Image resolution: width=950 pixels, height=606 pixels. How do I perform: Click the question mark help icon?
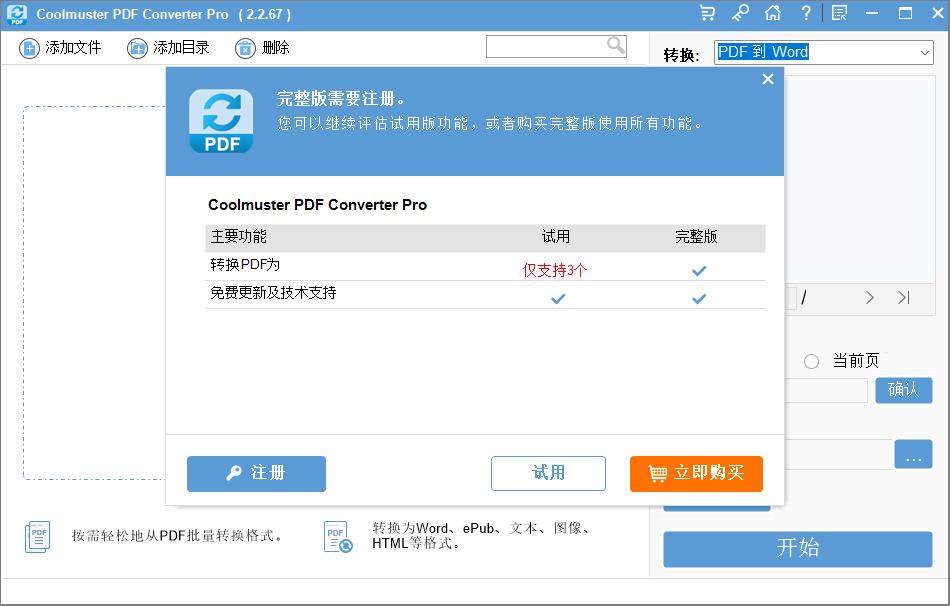pyautogui.click(x=805, y=13)
